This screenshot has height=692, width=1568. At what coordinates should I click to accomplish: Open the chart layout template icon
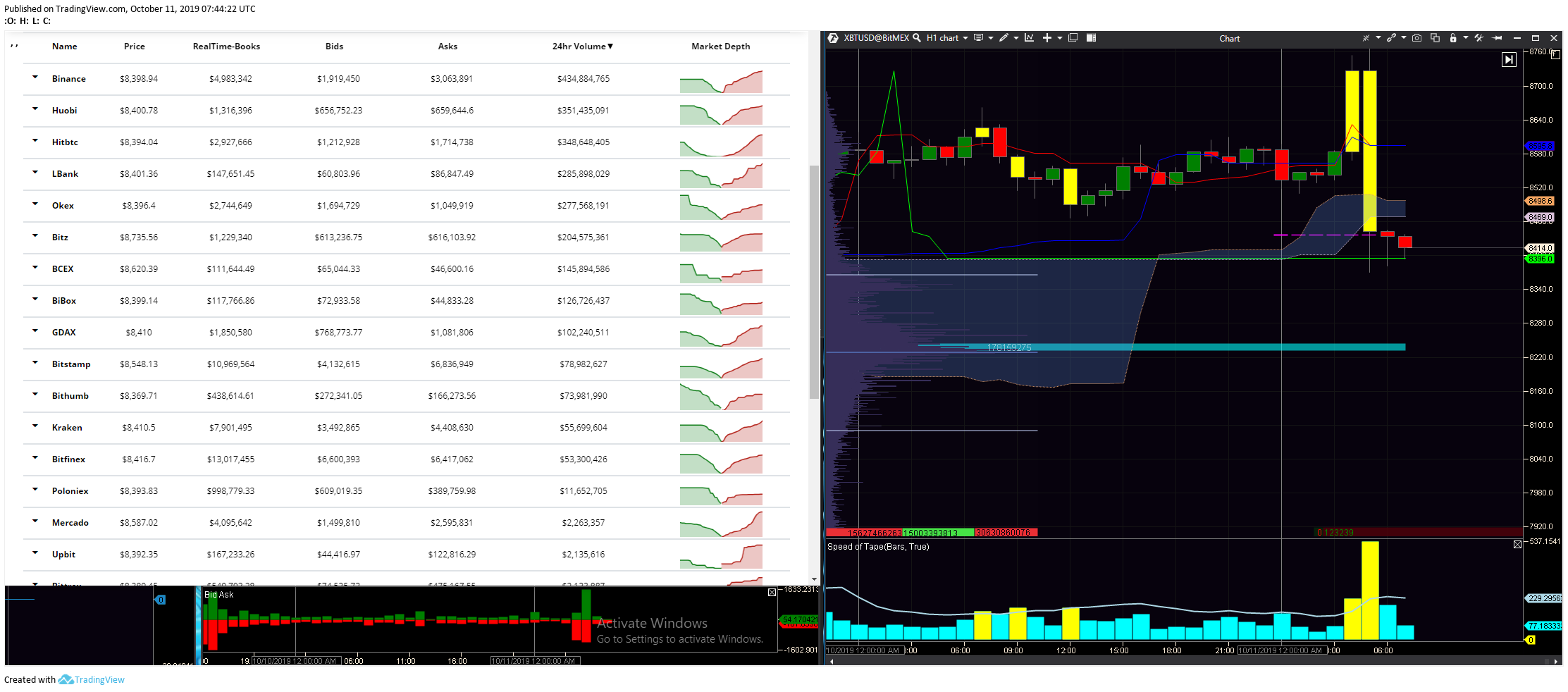[x=1091, y=38]
